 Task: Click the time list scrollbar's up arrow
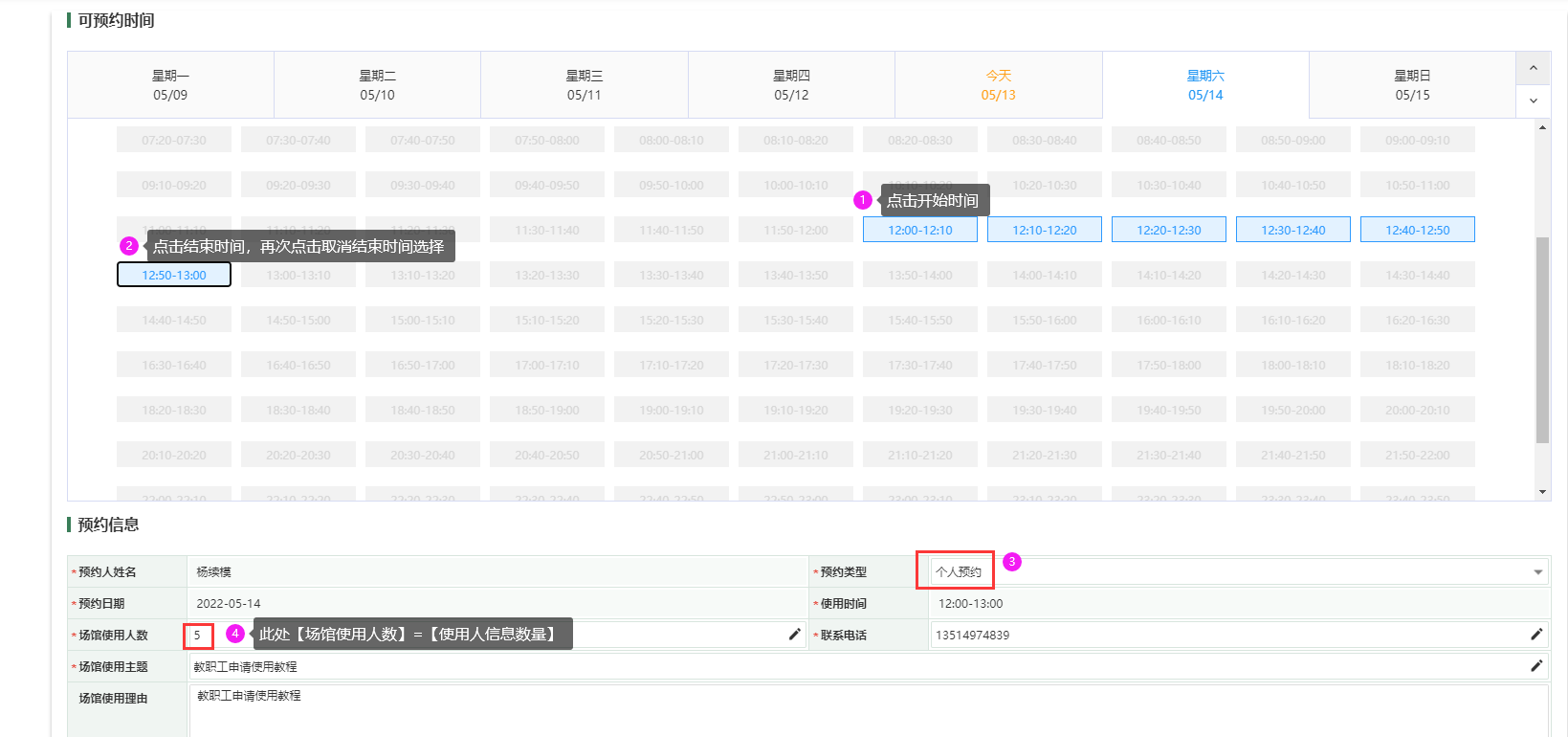tap(1542, 127)
